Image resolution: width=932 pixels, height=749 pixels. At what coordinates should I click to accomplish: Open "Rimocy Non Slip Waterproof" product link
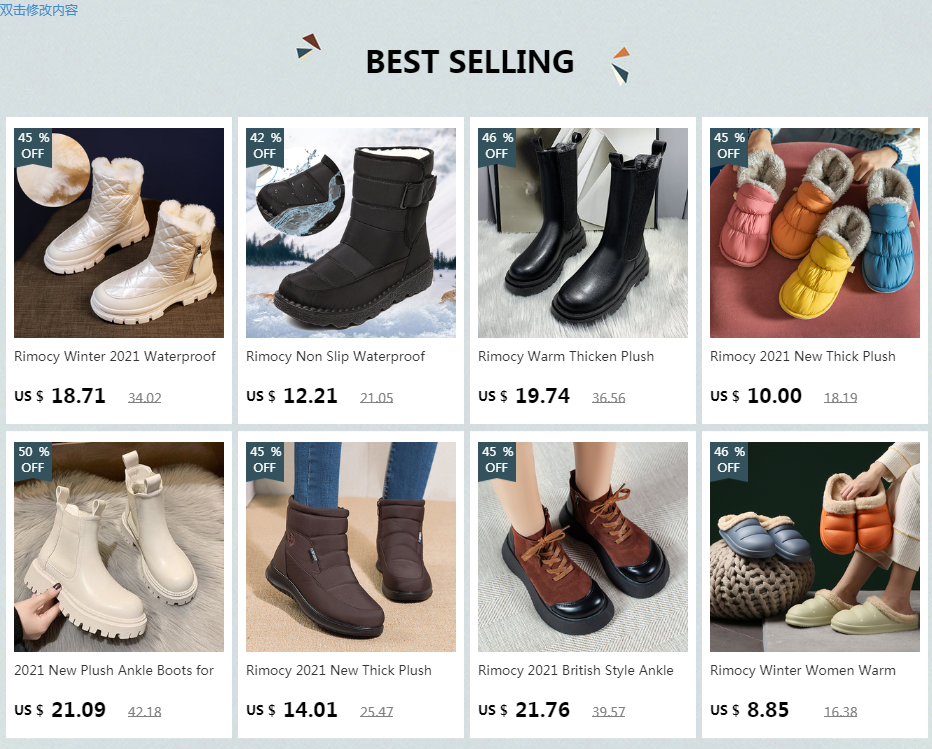(336, 356)
